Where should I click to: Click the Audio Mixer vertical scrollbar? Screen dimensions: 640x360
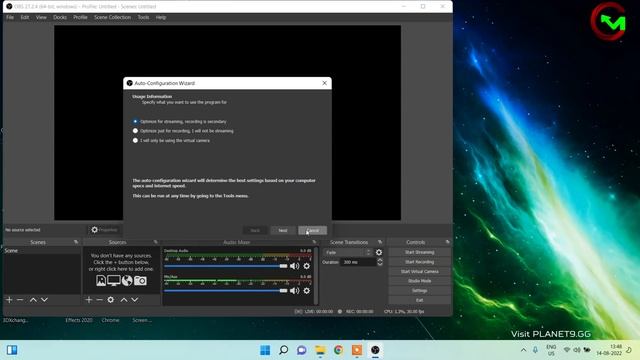pyautogui.click(x=316, y=276)
